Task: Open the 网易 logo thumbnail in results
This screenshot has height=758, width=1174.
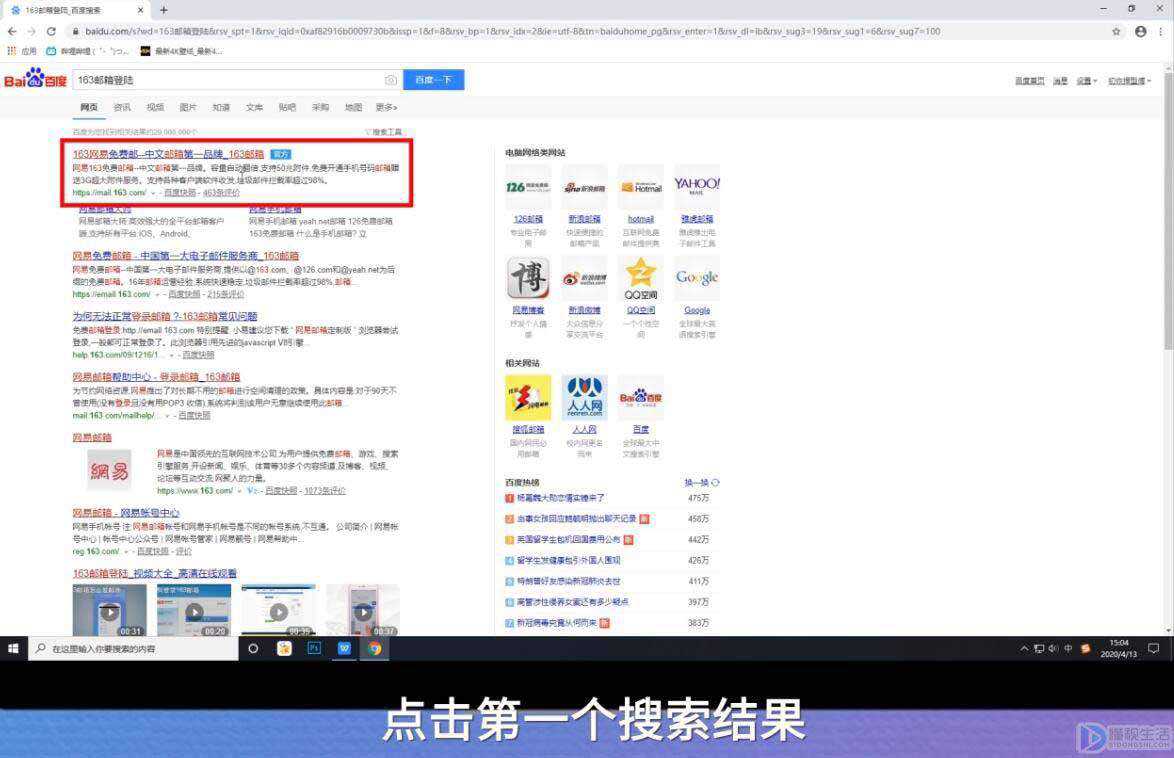Action: click(109, 470)
